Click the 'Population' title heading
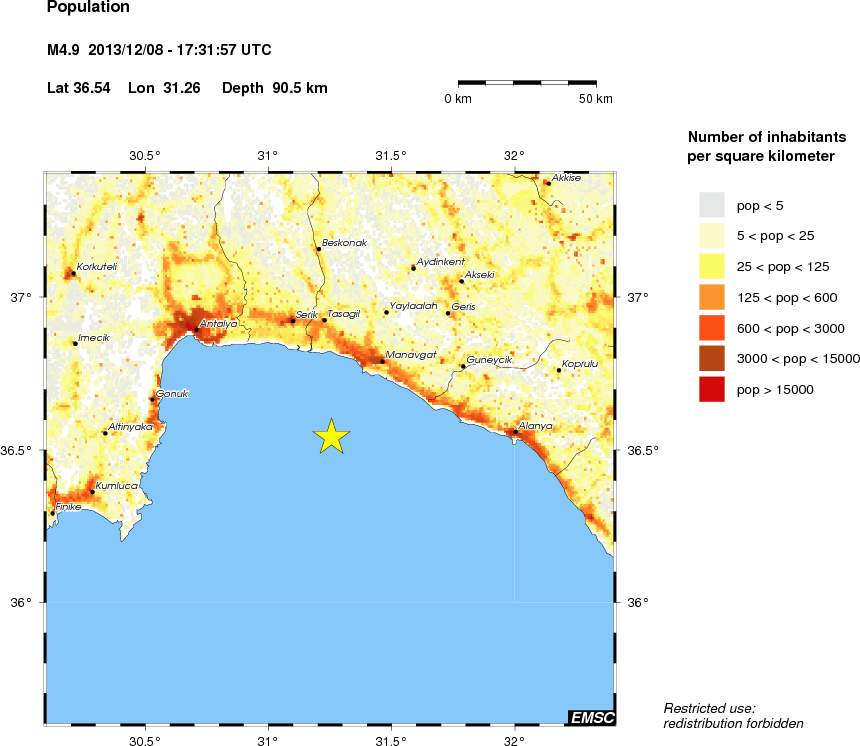The image size is (860, 746). pos(88,8)
